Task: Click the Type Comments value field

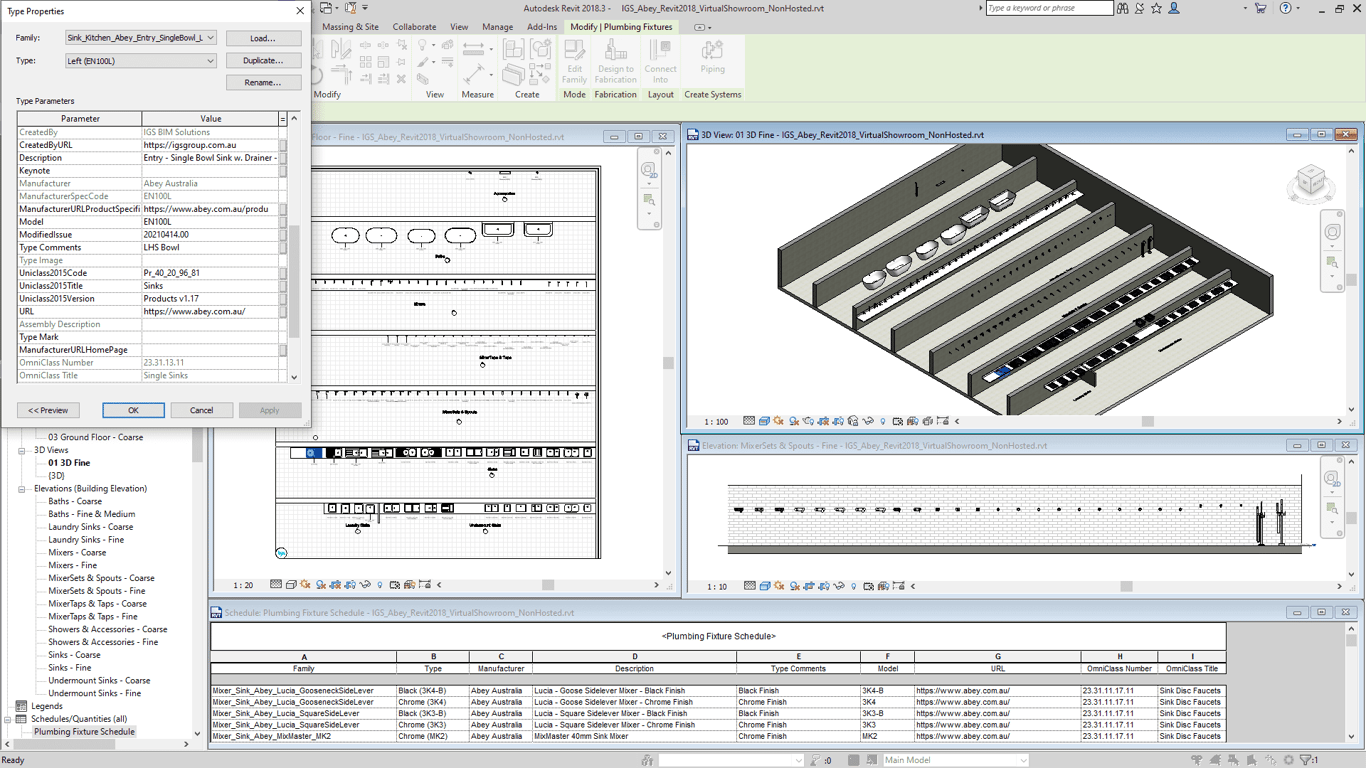Action: [x=210, y=248]
